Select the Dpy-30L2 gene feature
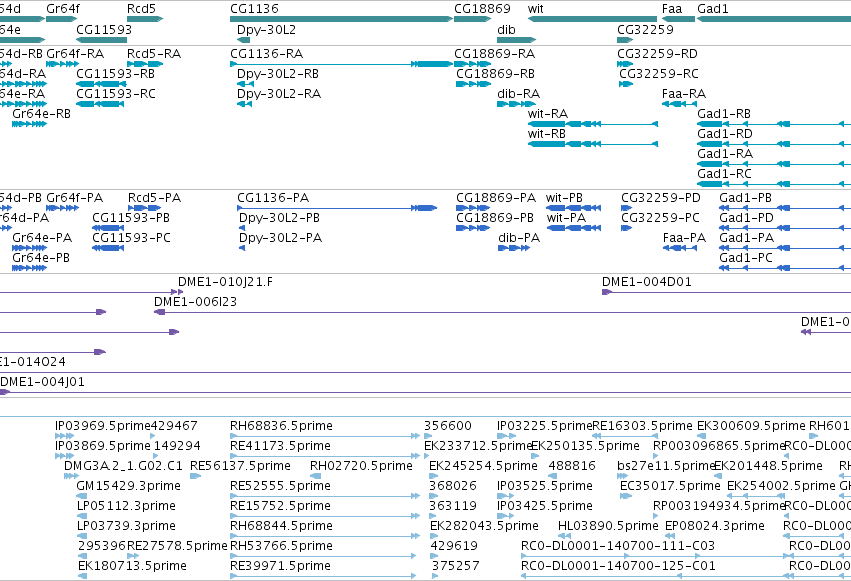The image size is (851, 581). (x=244, y=40)
